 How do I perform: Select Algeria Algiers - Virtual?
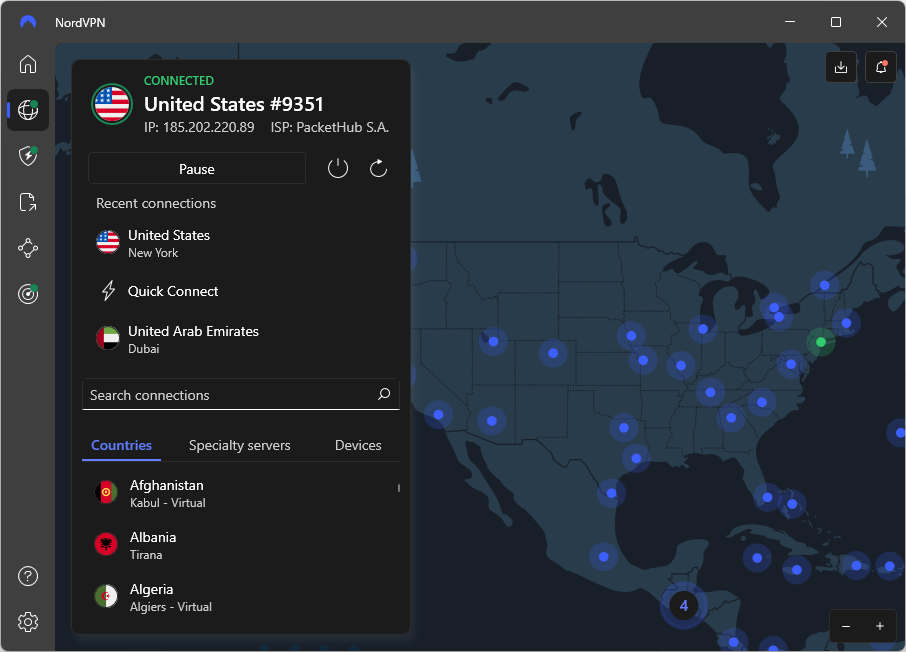pyautogui.click(x=241, y=597)
